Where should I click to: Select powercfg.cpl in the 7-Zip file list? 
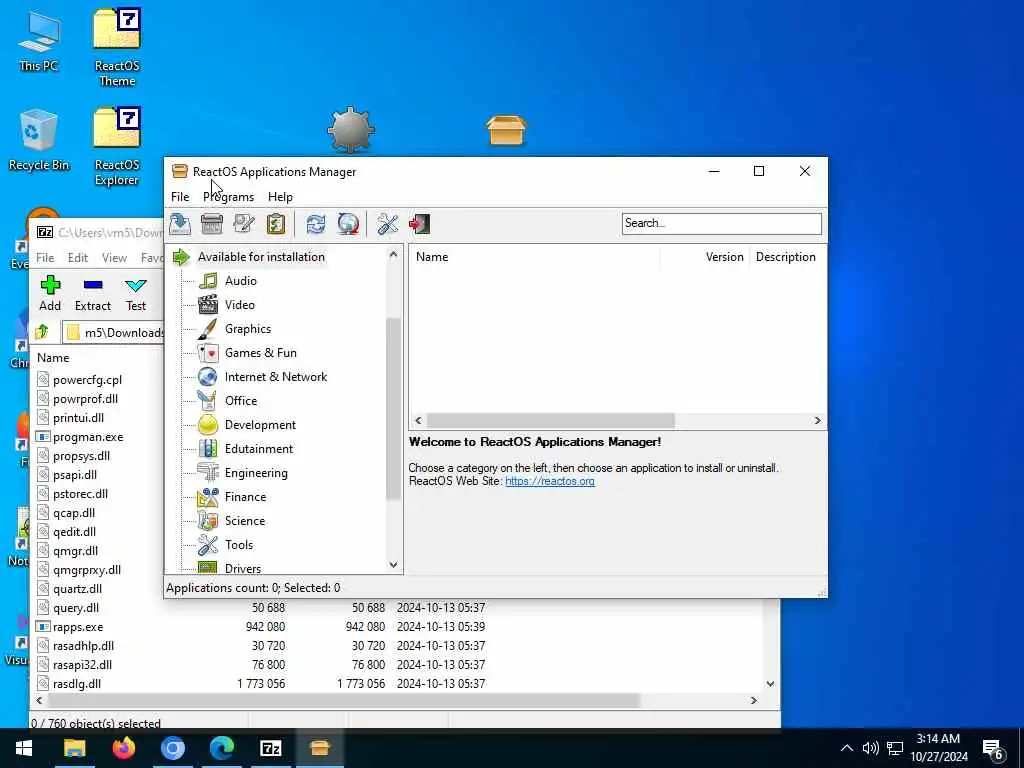point(88,379)
